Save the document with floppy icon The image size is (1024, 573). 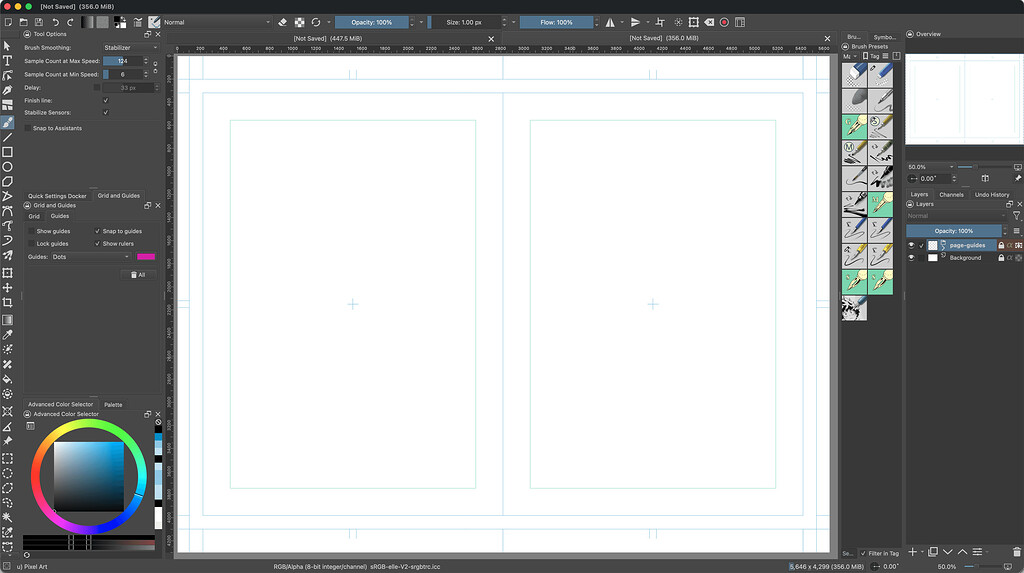39,22
